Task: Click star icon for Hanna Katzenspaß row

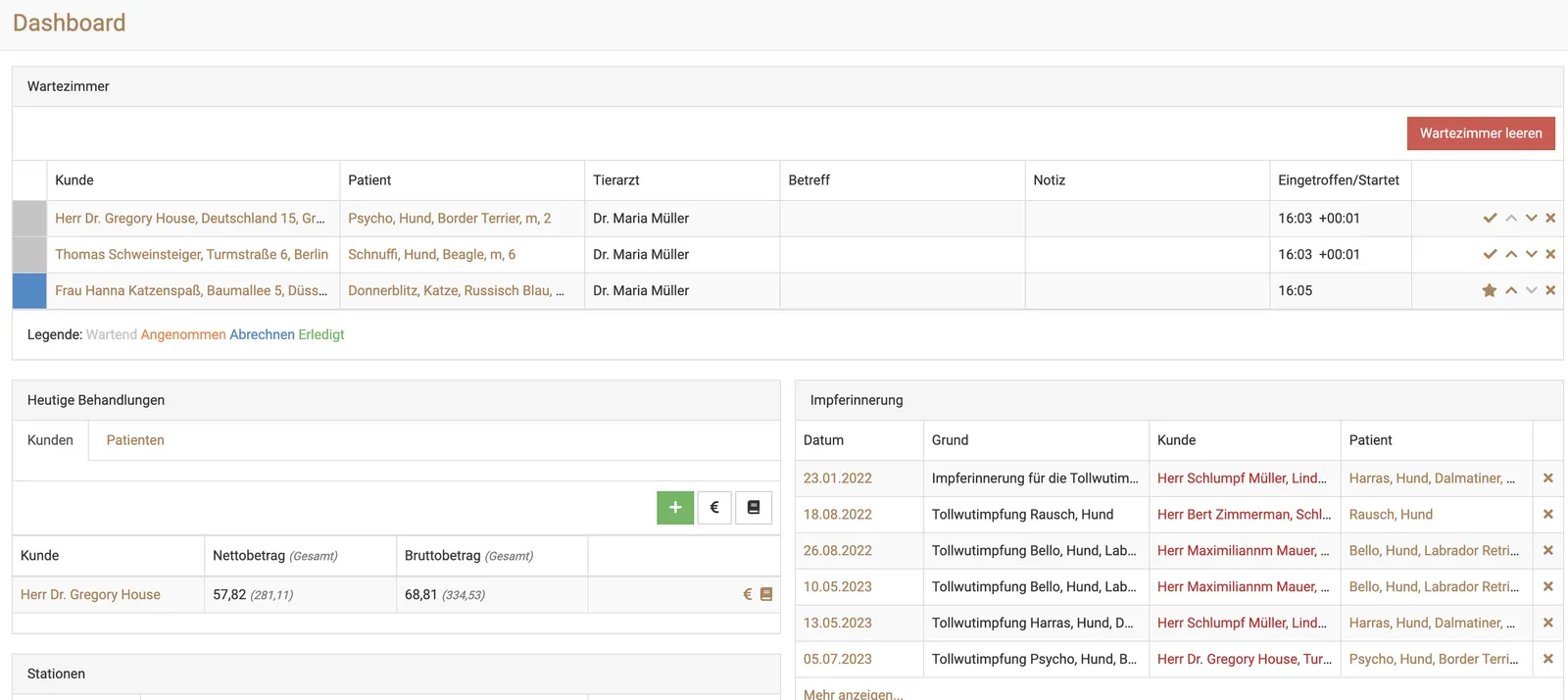Action: (x=1490, y=291)
